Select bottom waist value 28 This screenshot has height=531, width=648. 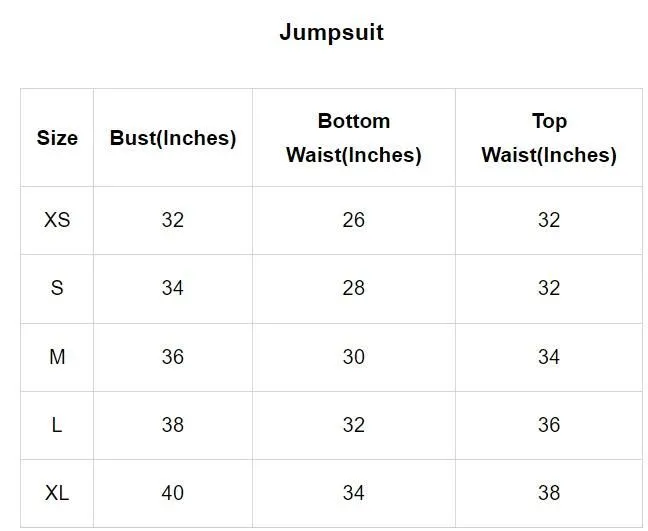[354, 288]
